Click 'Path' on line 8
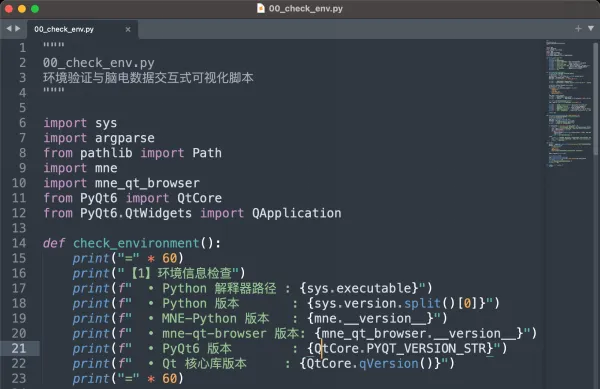This screenshot has width=600, height=389. pyautogui.click(x=207, y=153)
